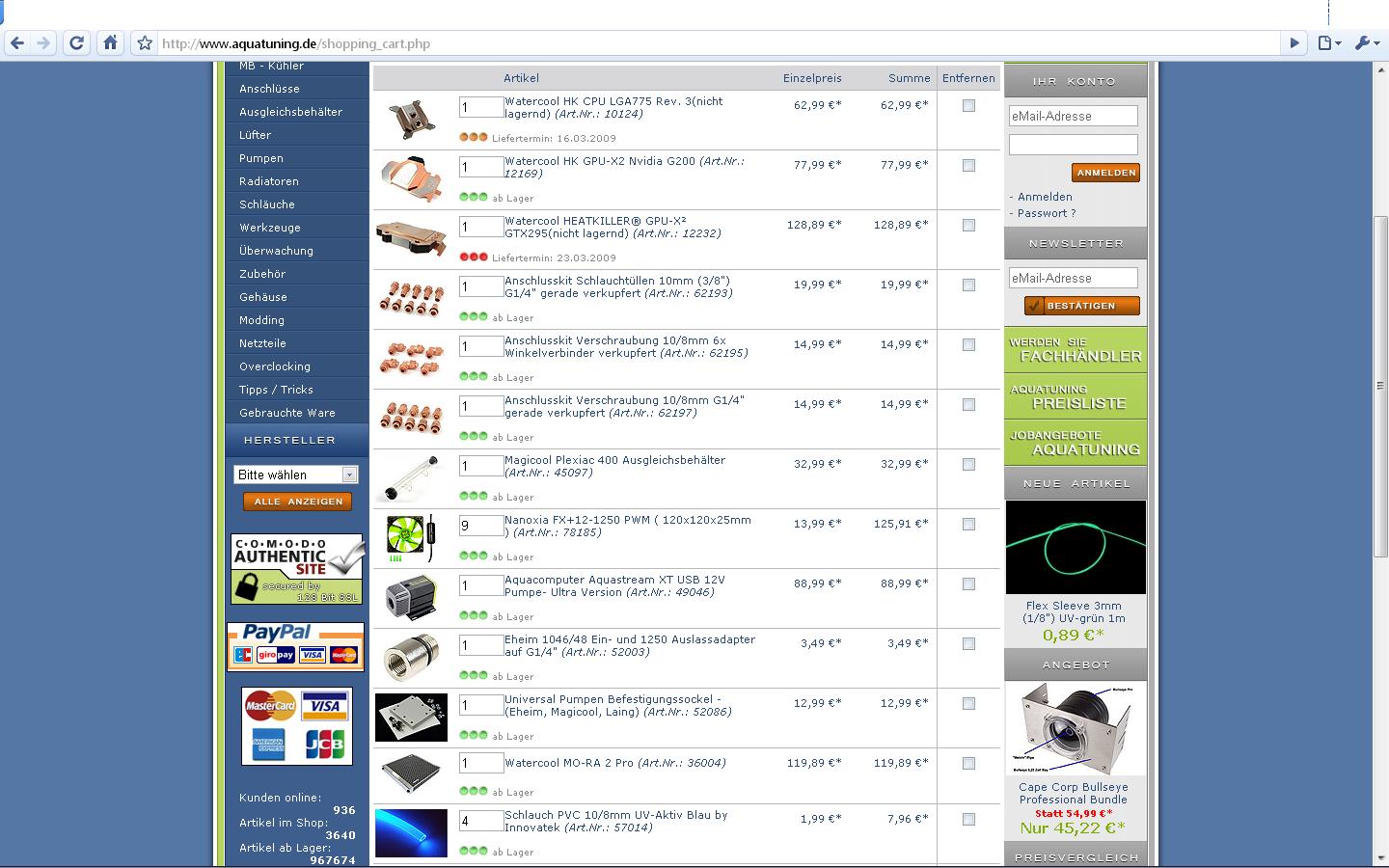Reload the page with refresh icon
The height and width of the screenshot is (868, 1389).
pyautogui.click(x=76, y=42)
